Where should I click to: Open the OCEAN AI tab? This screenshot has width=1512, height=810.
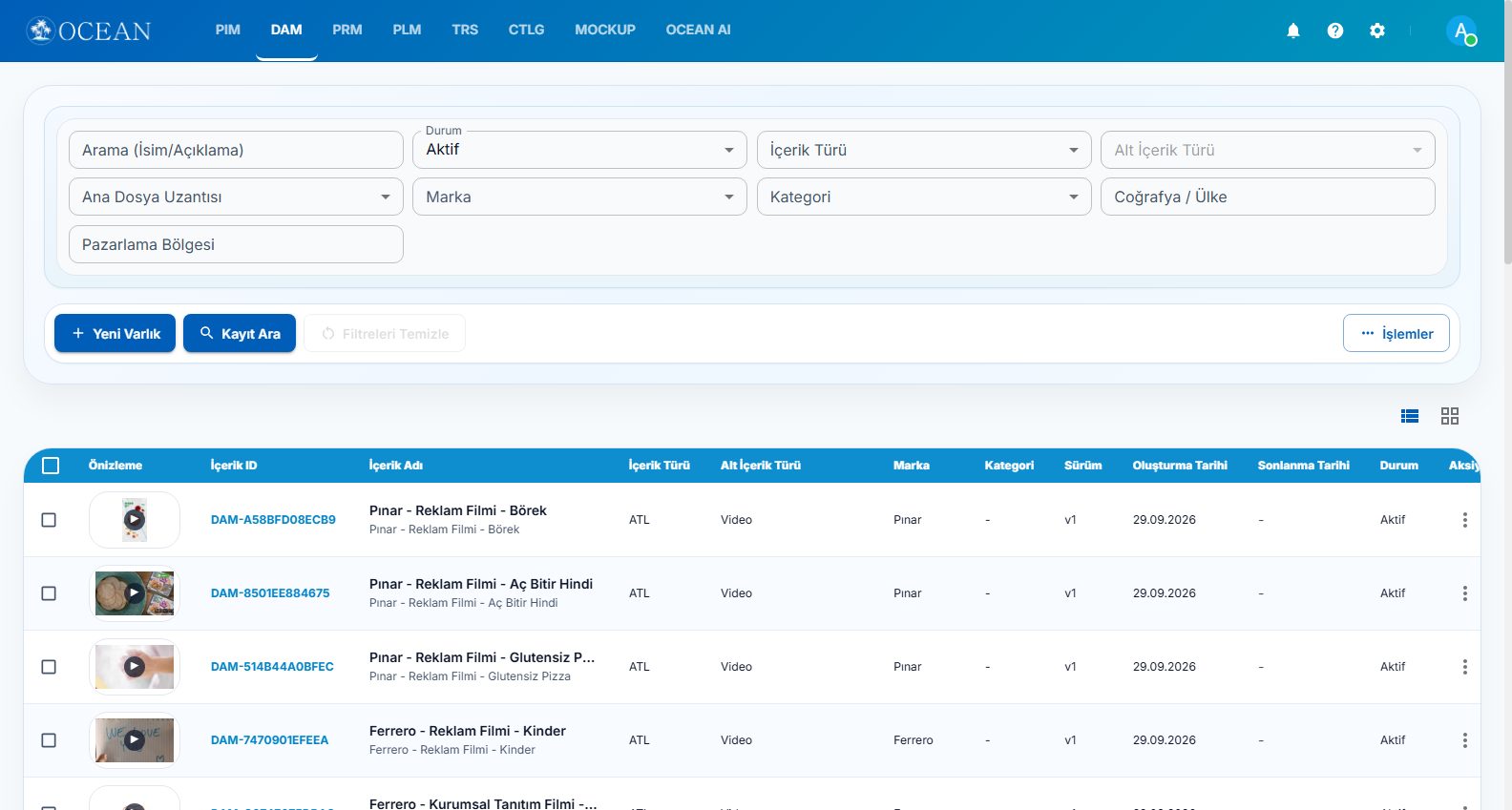pyautogui.click(x=699, y=31)
